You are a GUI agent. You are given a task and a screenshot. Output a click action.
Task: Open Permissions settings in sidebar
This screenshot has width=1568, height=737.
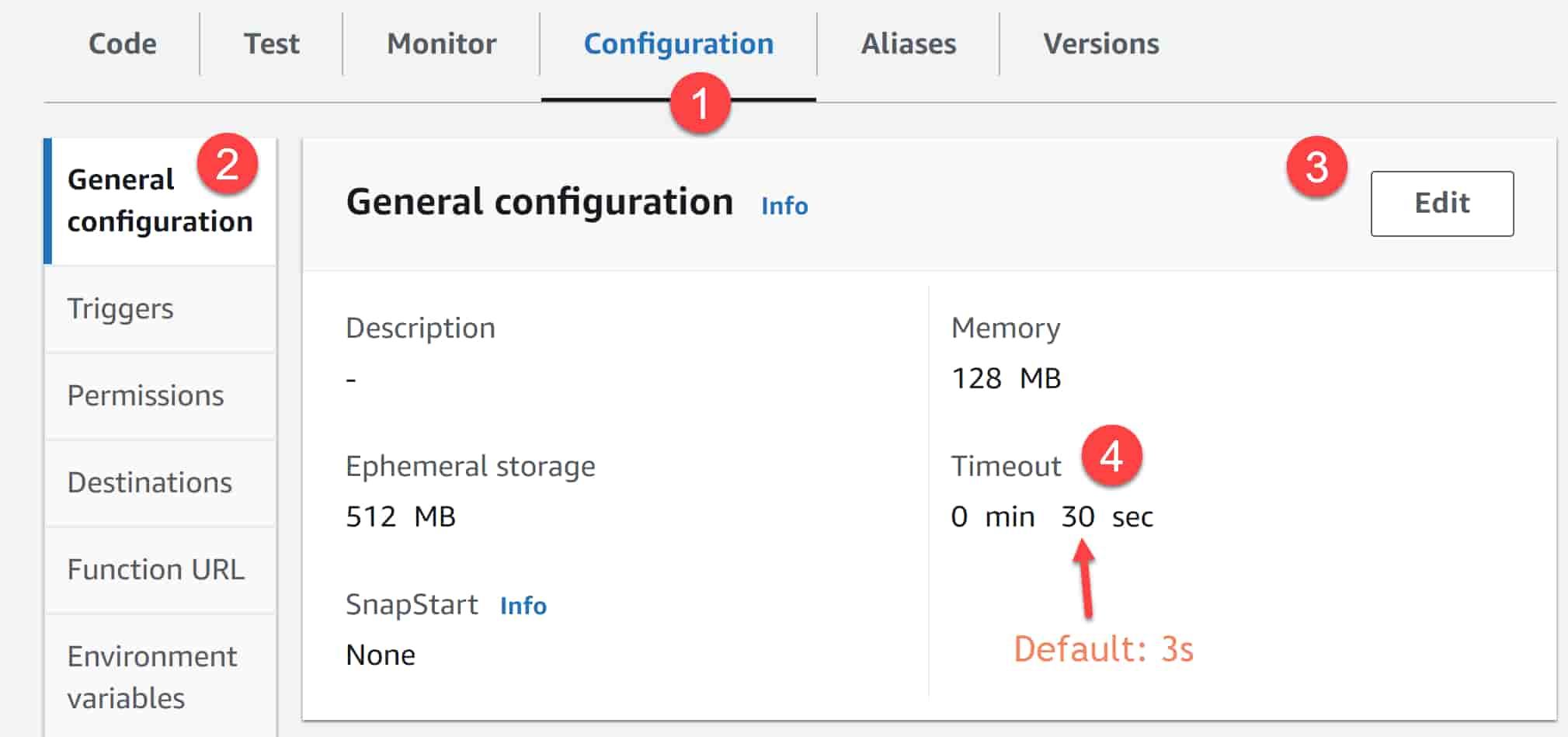pos(145,395)
